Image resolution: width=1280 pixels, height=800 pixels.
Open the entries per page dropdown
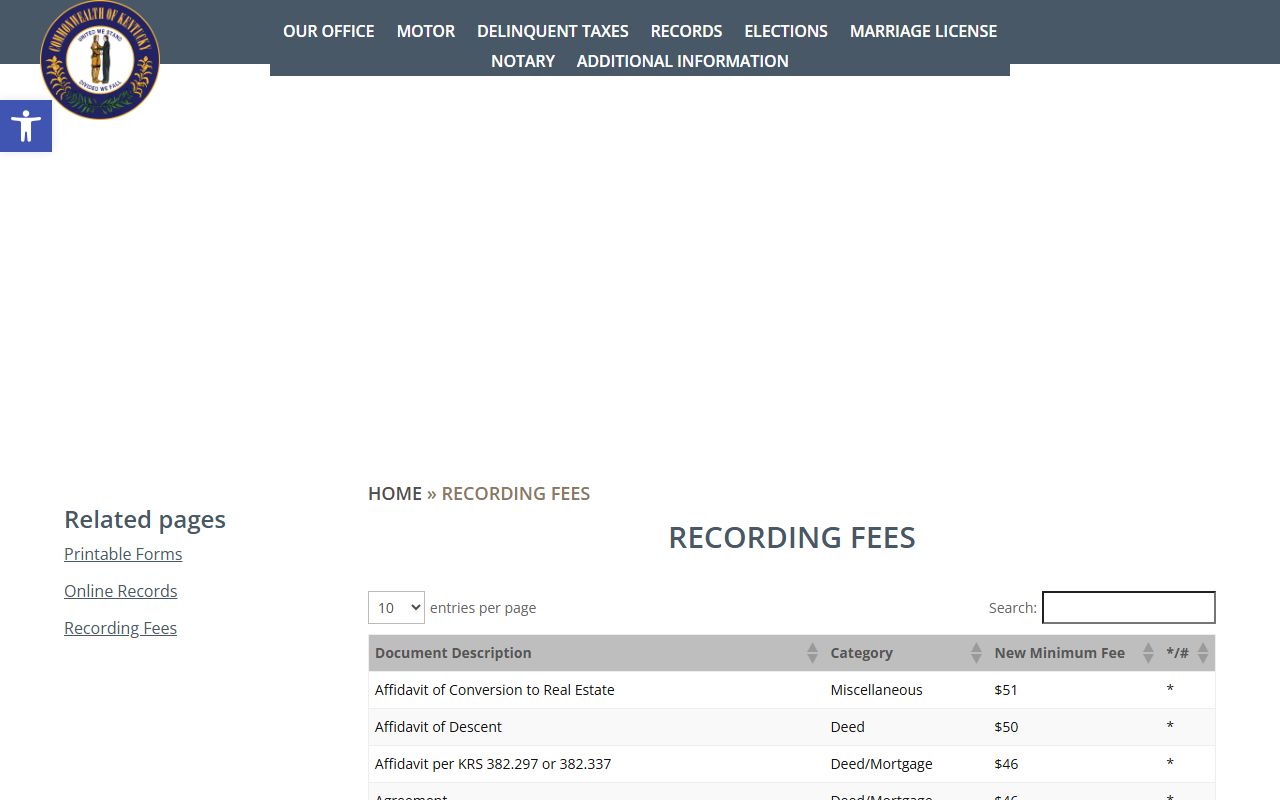[396, 607]
